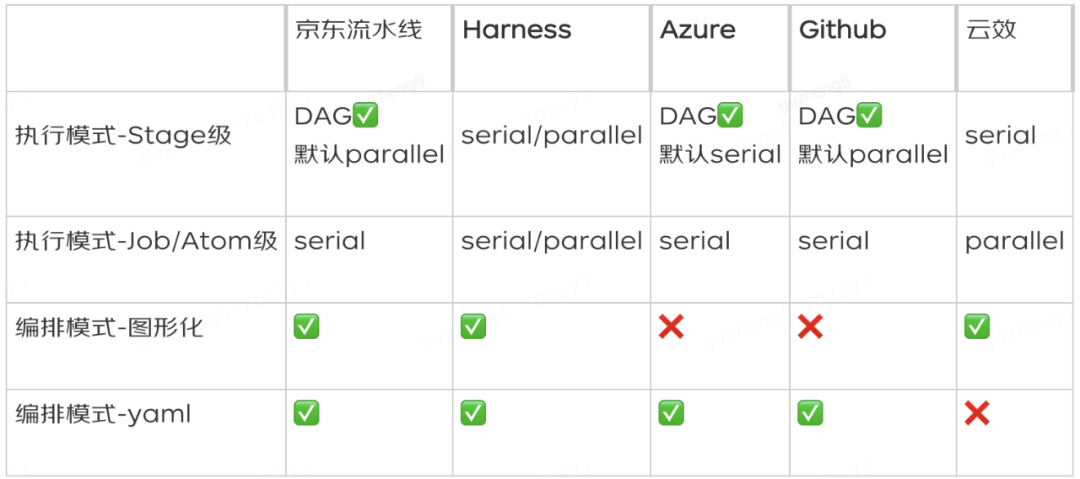The width and height of the screenshot is (1080, 479).
Task: Click the parallel cell in 云效 column
Action: point(1015,241)
